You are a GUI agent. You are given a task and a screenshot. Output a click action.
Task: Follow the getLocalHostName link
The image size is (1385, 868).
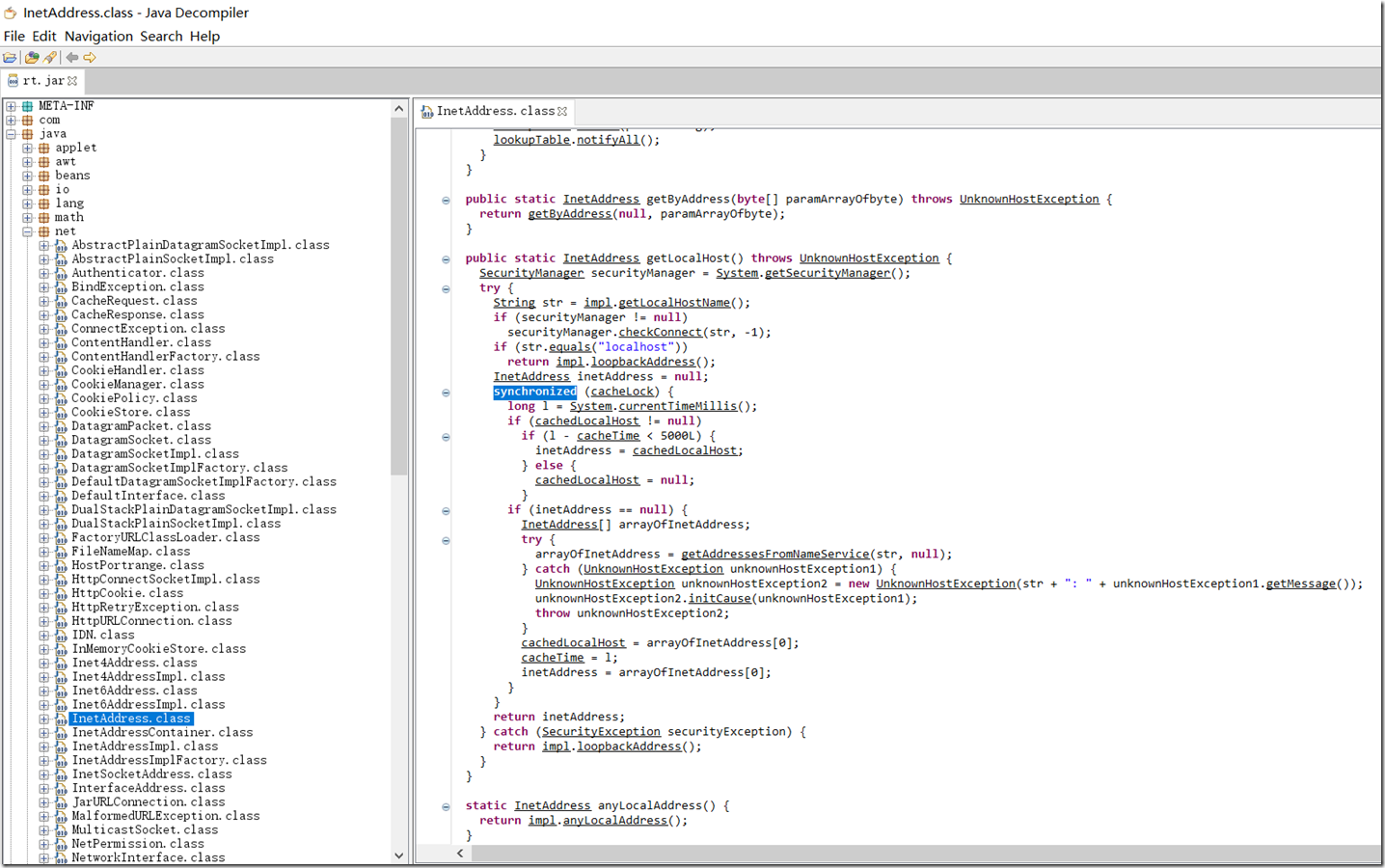[674, 303]
